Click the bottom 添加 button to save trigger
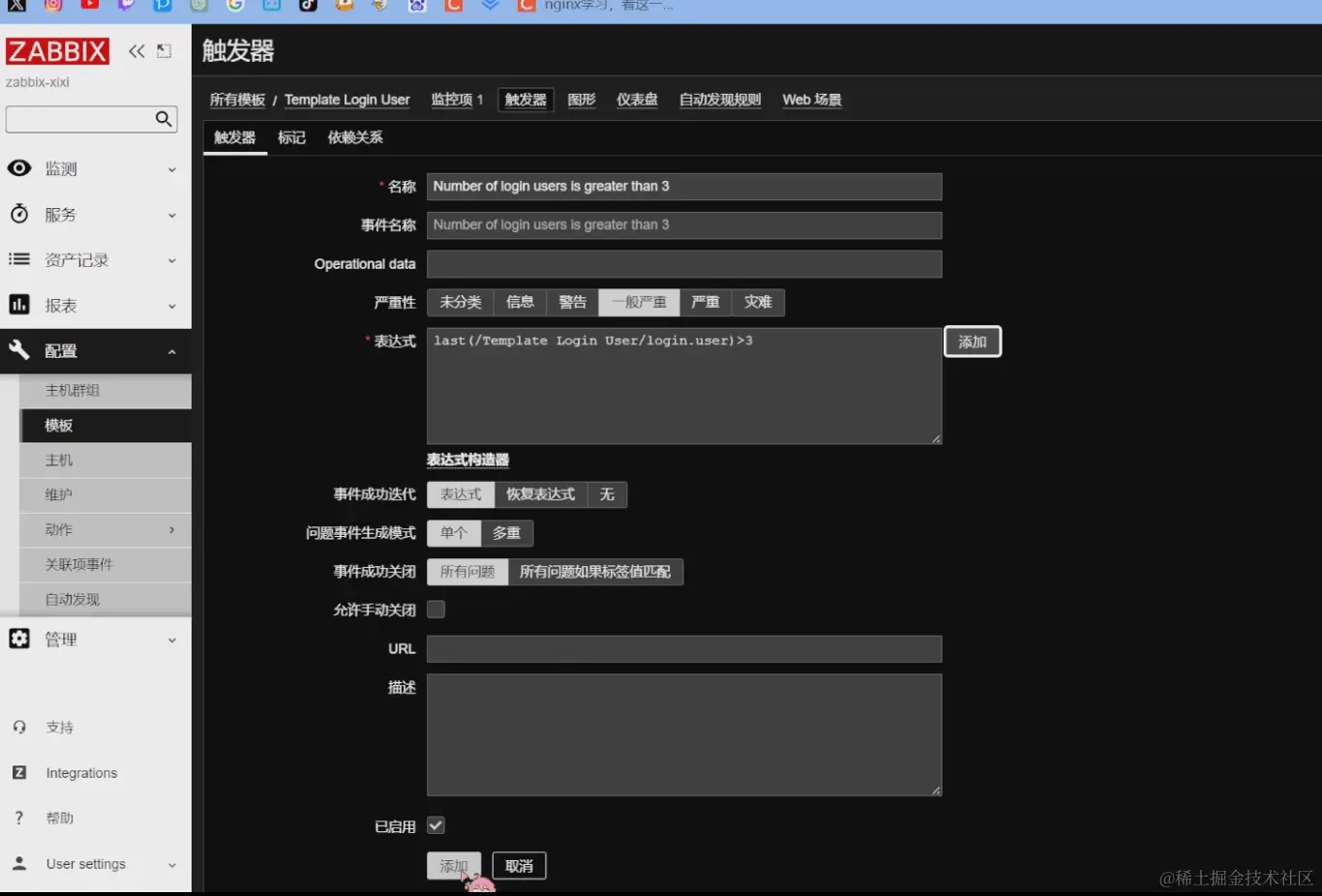The height and width of the screenshot is (896, 1322). point(454,866)
